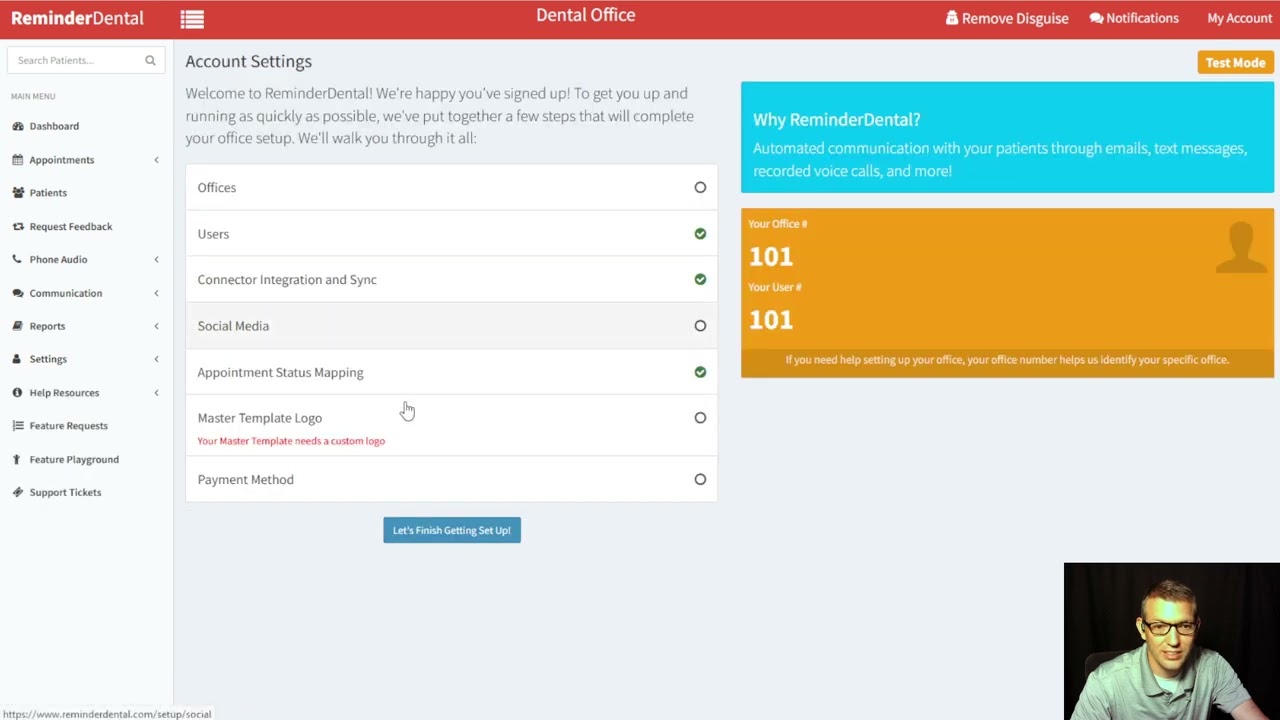Open the Offices setup step
This screenshot has width=1280, height=720.
point(451,187)
